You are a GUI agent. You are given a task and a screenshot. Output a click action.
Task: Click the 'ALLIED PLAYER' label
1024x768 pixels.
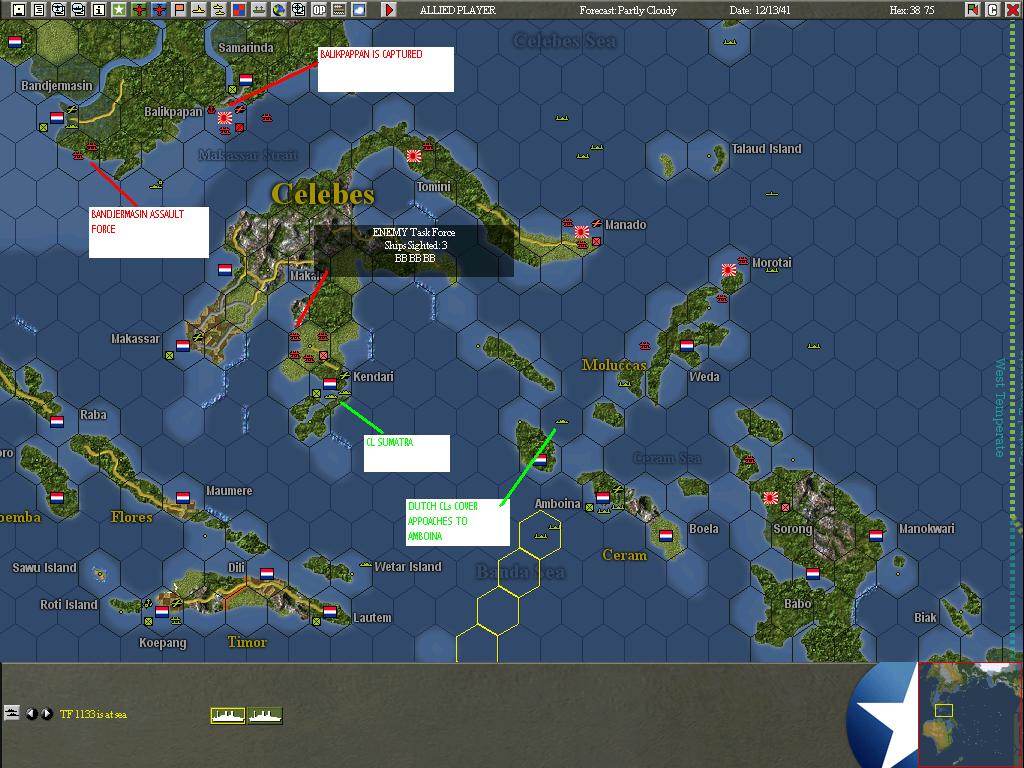coord(458,10)
